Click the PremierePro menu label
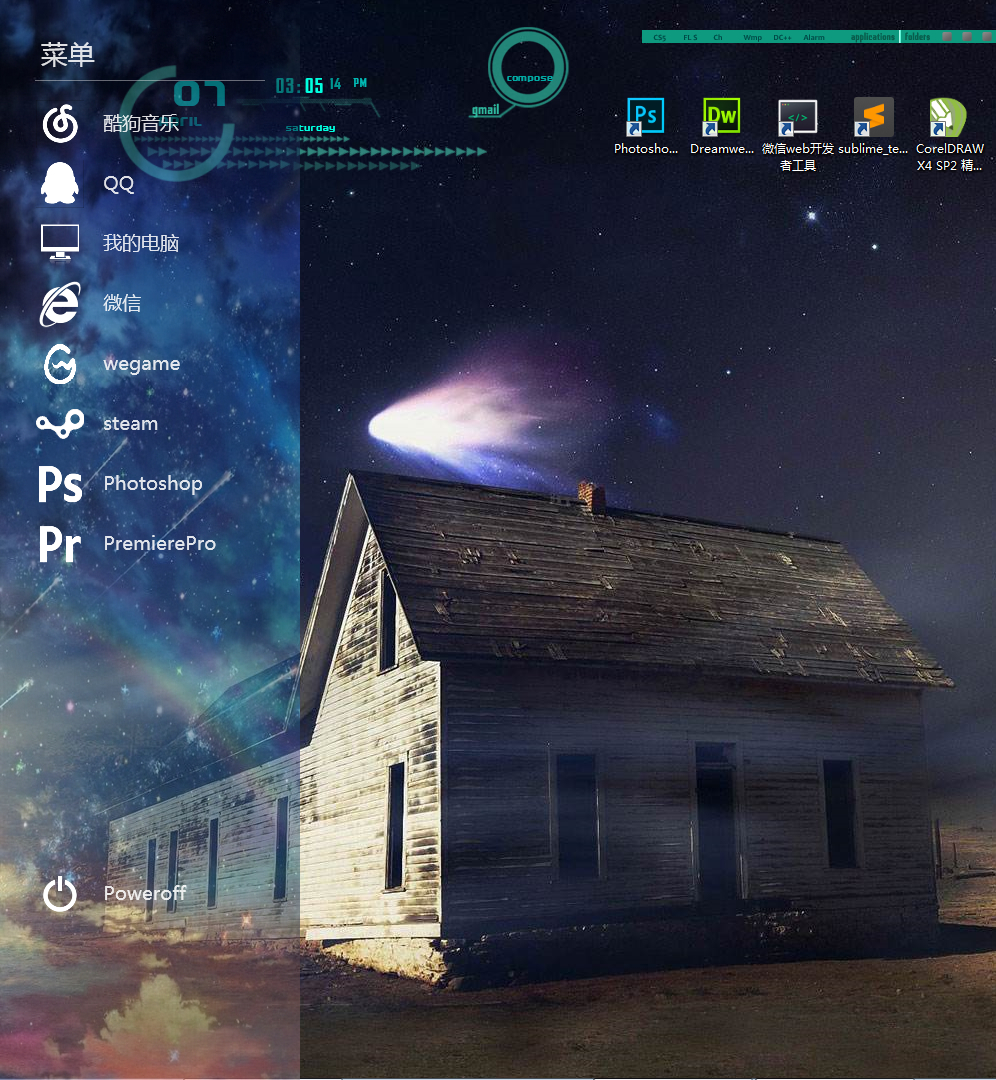 pos(160,543)
